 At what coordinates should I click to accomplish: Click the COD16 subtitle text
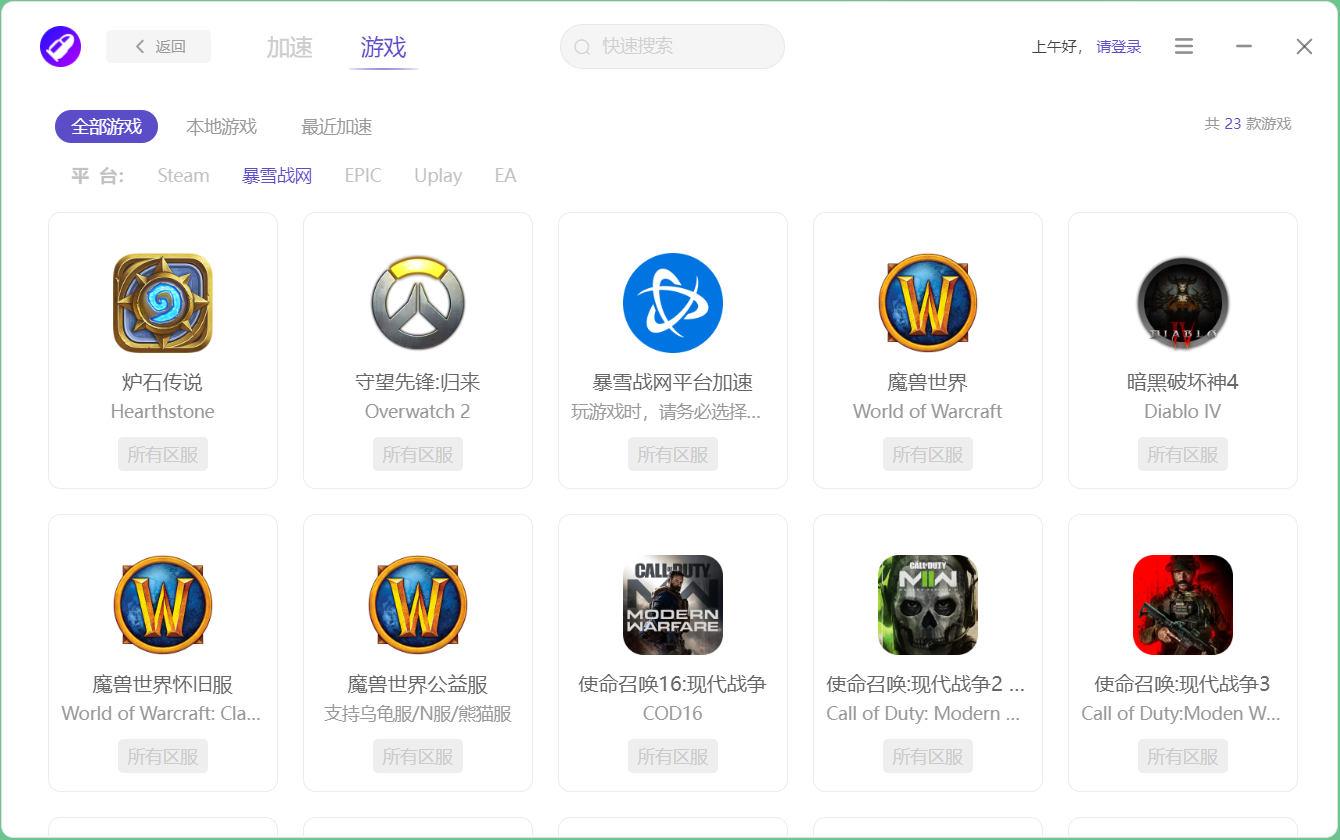(x=673, y=713)
